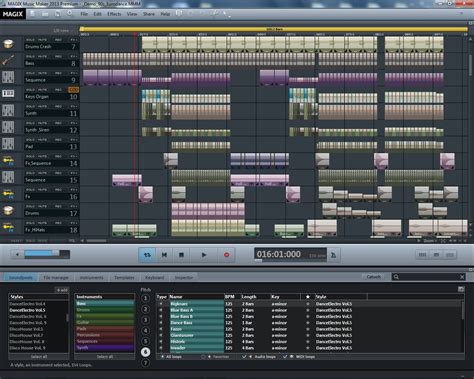Image resolution: width=474 pixels, height=379 pixels.
Task: Click the Keys Organ track keyboard icon
Action: [x=8, y=94]
